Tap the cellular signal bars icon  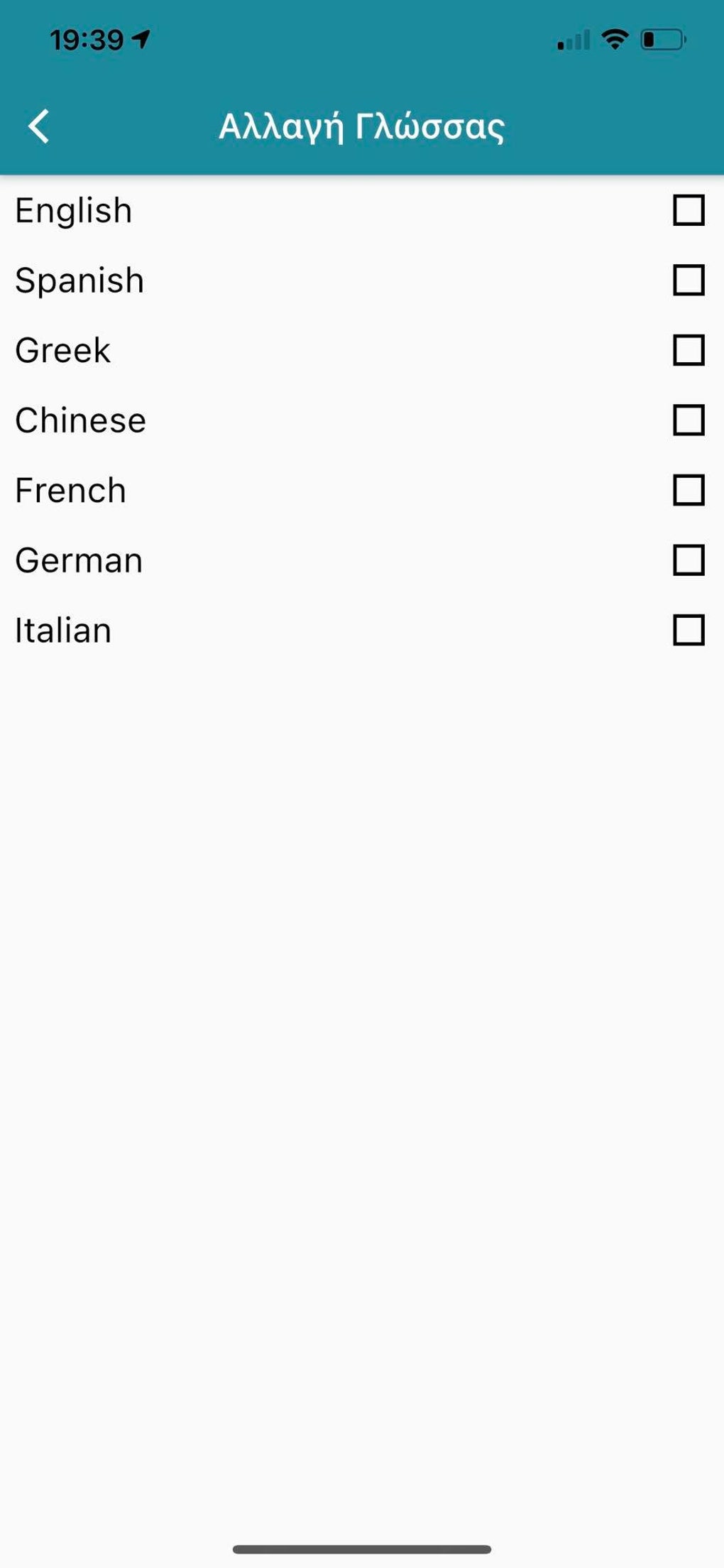tap(574, 40)
